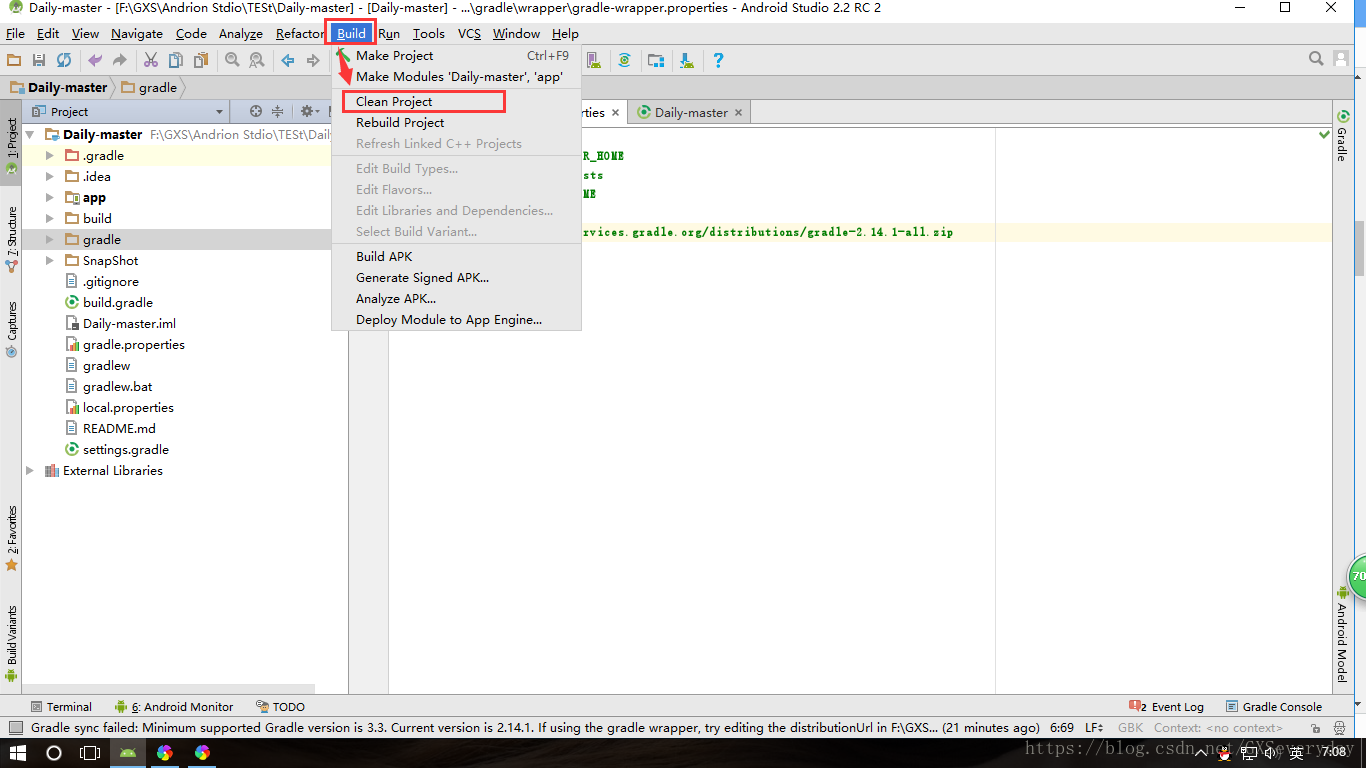Click the Forward navigation arrow

tap(313, 60)
